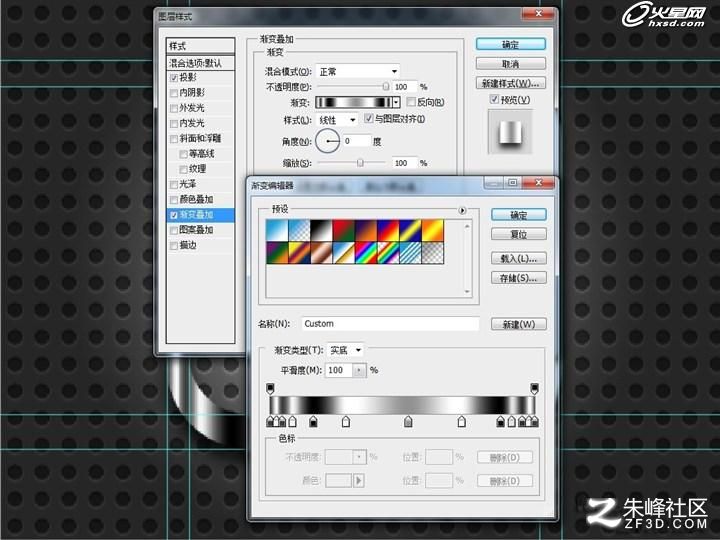Select the 描边 stroke row
The image size is (720, 540).
[201, 245]
